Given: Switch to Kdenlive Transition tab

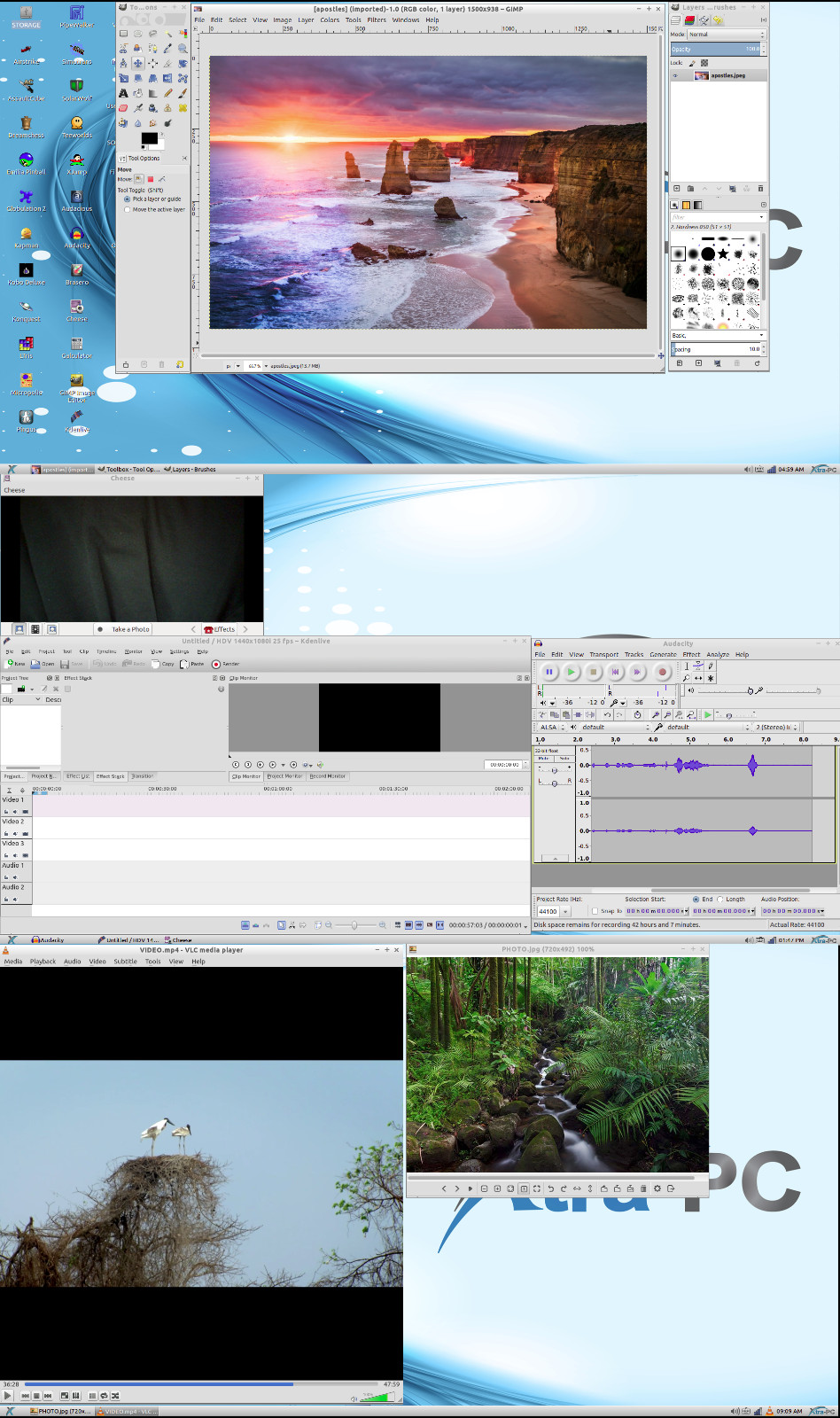Looking at the screenshot, I should [142, 775].
